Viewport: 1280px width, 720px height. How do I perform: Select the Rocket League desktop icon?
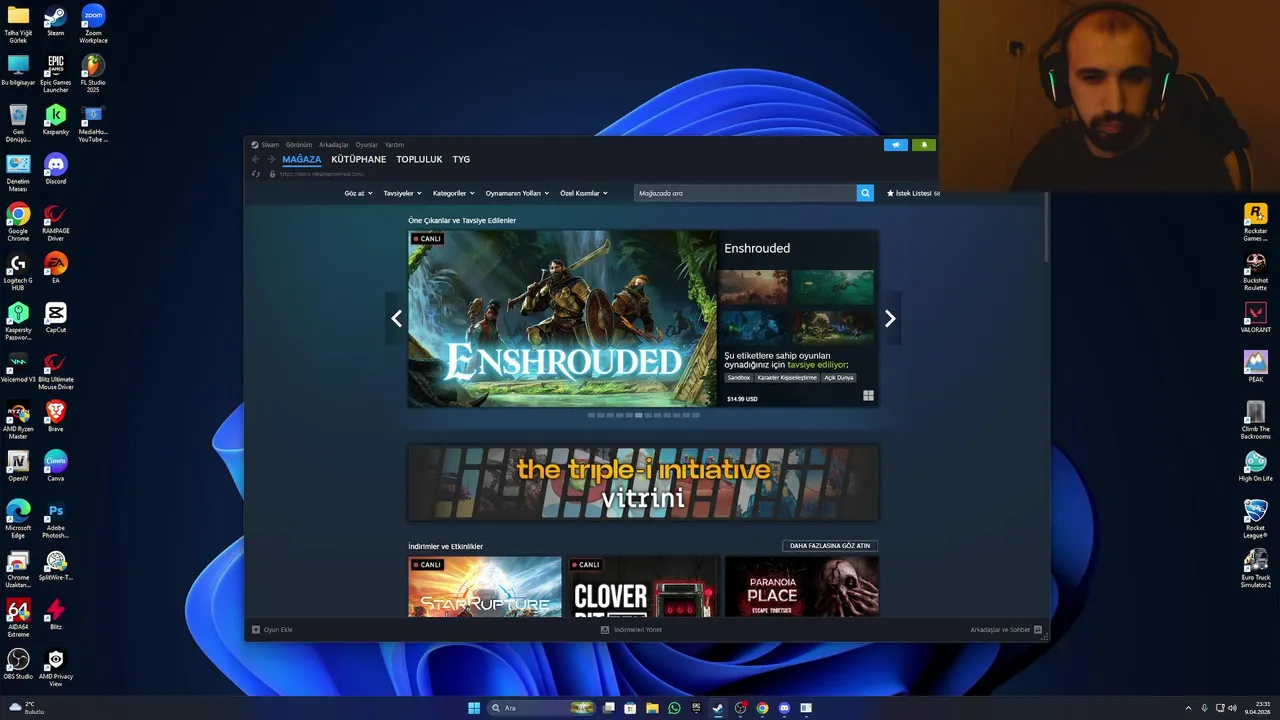[1255, 518]
